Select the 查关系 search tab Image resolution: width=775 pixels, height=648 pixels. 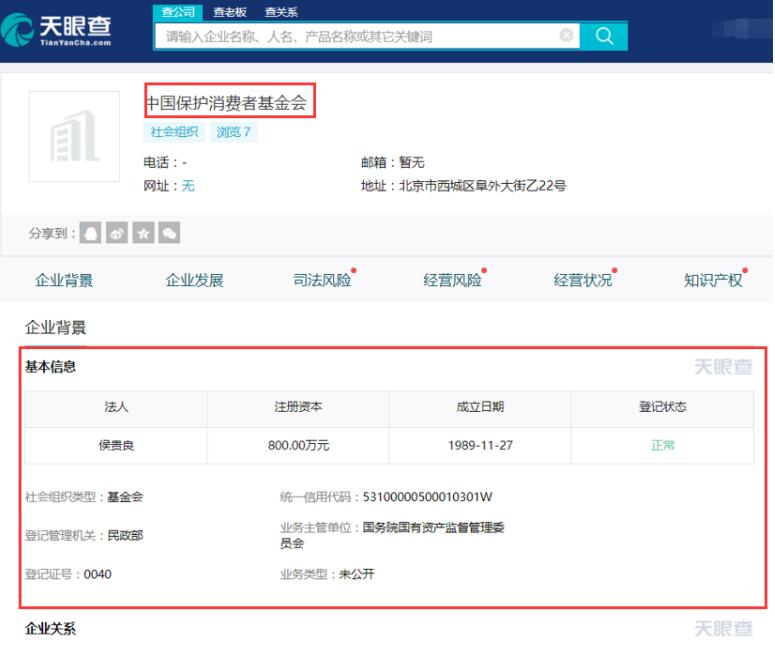click(x=281, y=12)
